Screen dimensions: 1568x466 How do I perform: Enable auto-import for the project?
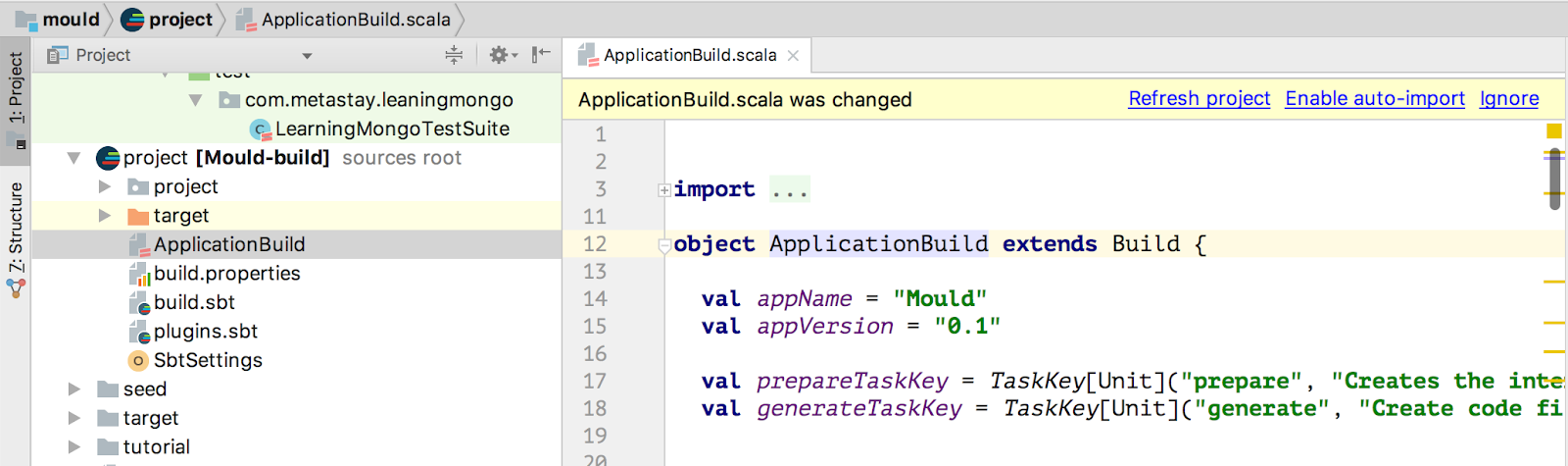pos(1374,99)
